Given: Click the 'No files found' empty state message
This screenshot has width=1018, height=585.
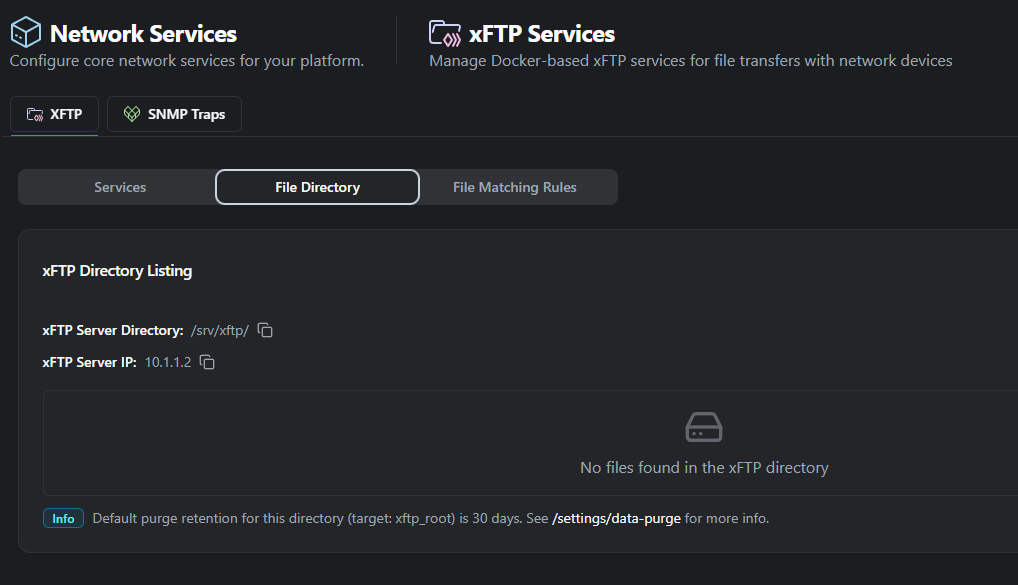Looking at the screenshot, I should pos(703,467).
